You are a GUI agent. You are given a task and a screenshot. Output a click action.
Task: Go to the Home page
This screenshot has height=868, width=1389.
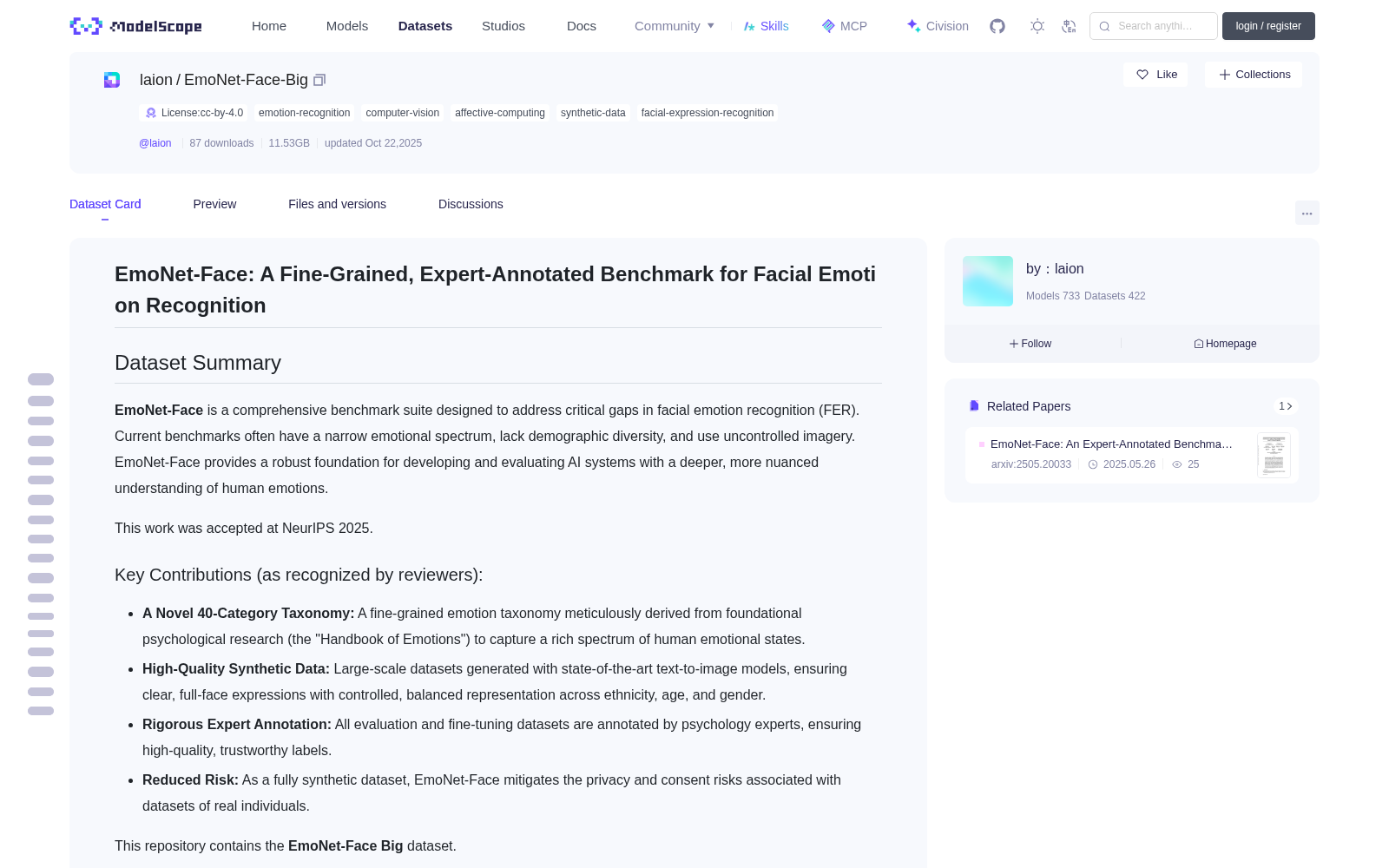click(269, 26)
